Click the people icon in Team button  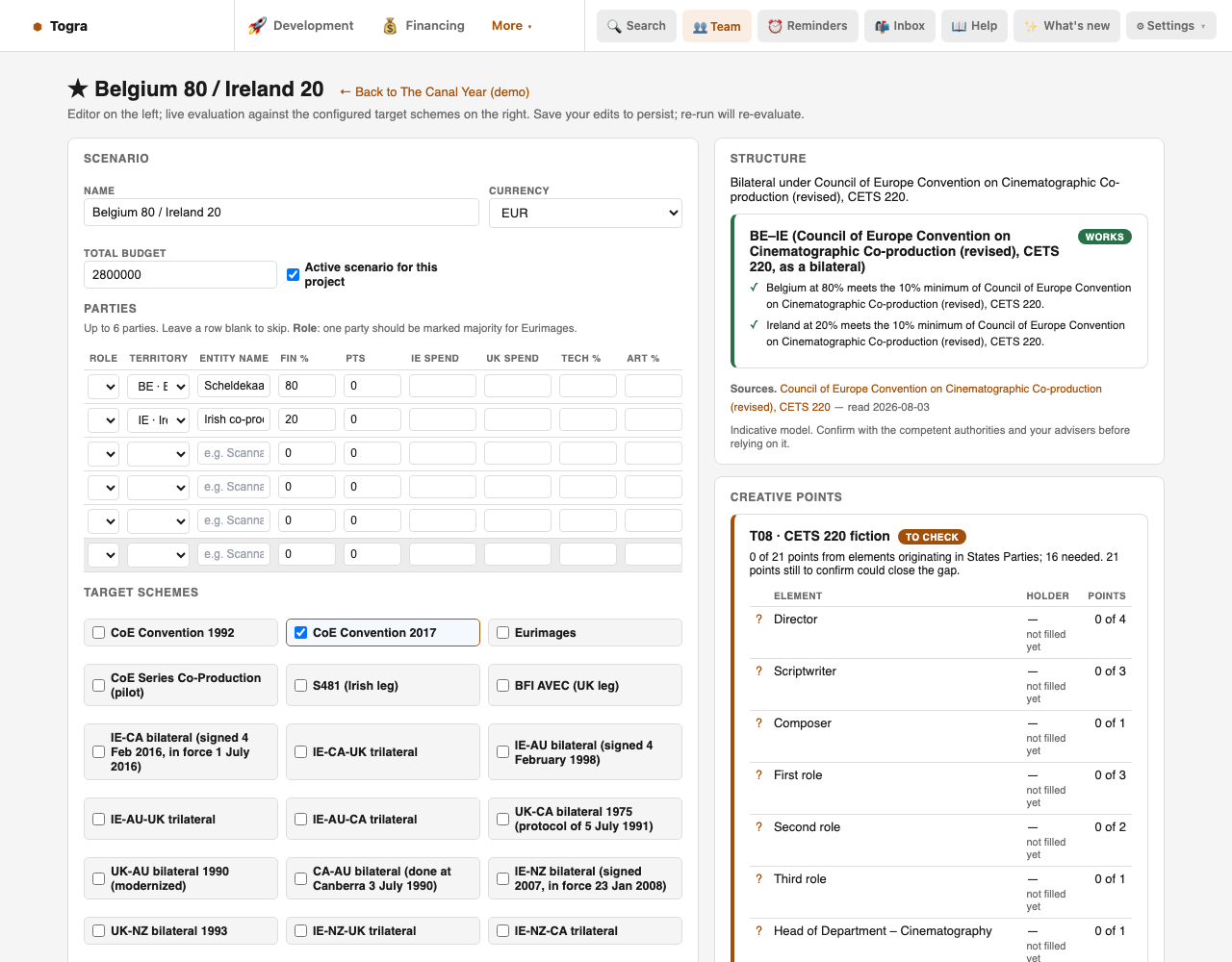click(700, 27)
